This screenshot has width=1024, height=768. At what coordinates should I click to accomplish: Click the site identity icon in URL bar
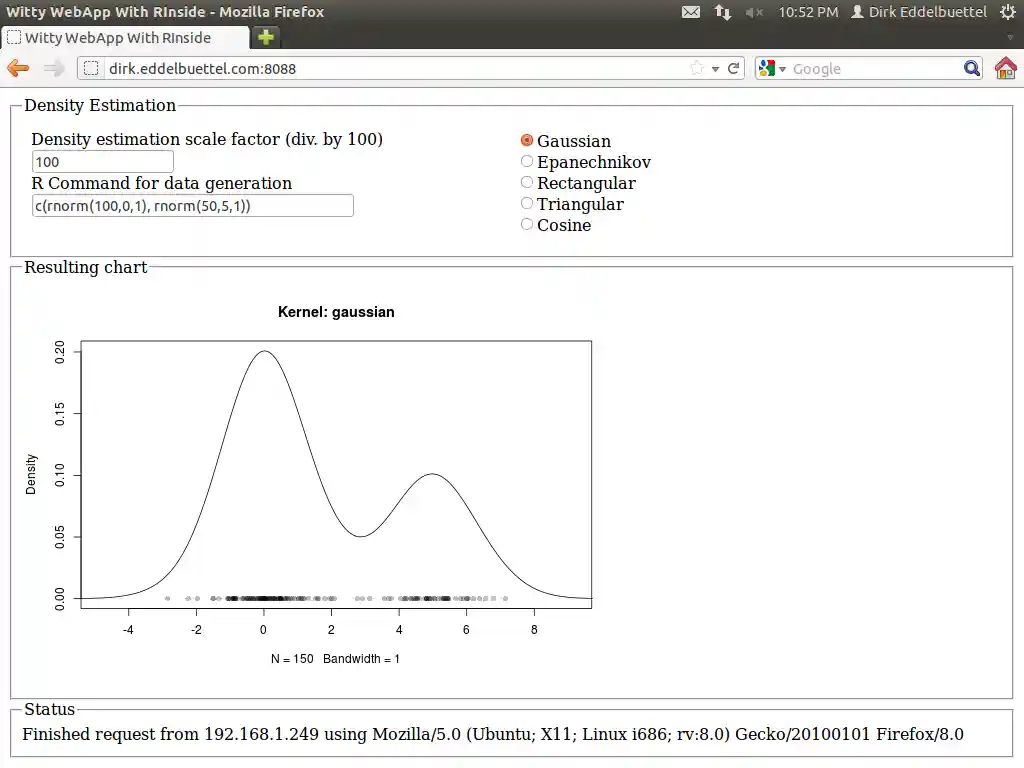91,69
